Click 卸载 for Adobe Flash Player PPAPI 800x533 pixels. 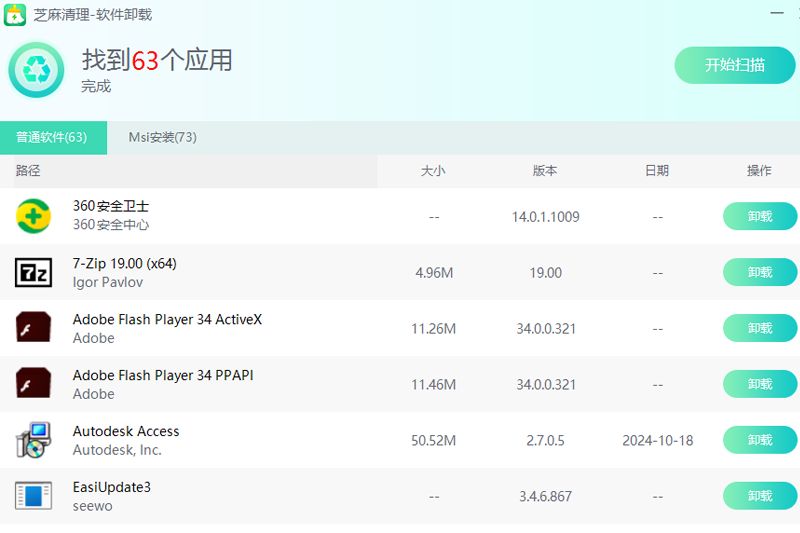click(759, 384)
